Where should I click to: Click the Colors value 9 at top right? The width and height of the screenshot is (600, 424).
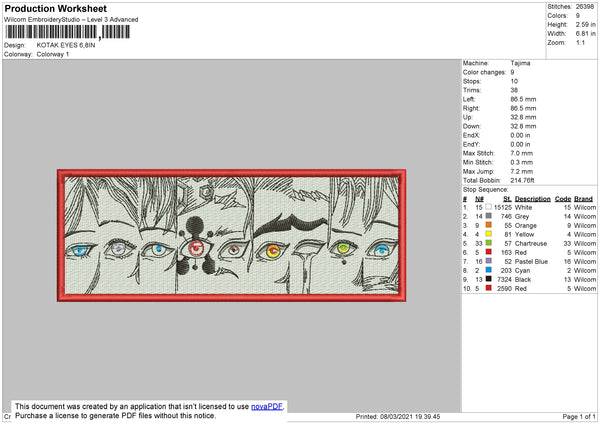(578, 16)
